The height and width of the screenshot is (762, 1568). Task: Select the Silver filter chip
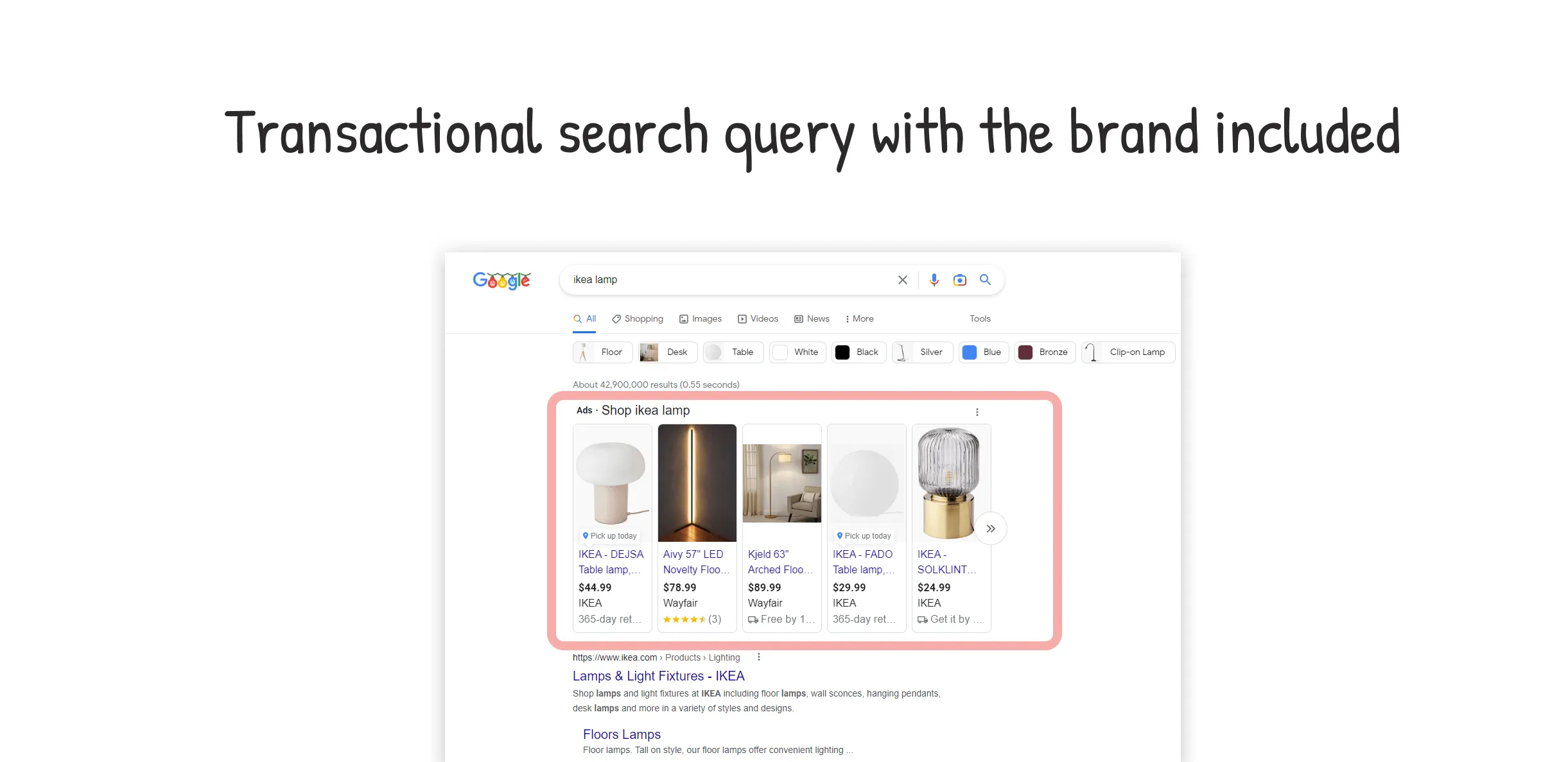923,352
